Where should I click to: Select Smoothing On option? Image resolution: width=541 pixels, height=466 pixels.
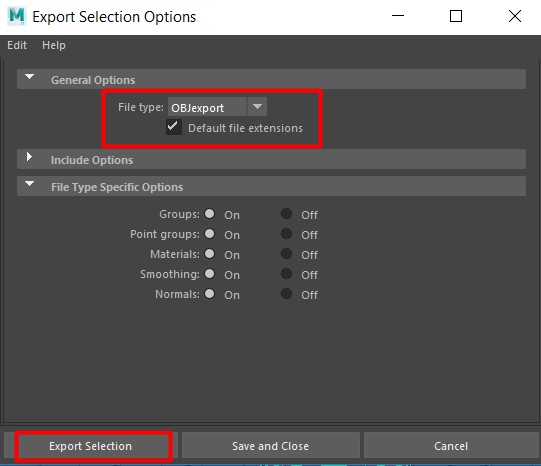[x=209, y=274]
